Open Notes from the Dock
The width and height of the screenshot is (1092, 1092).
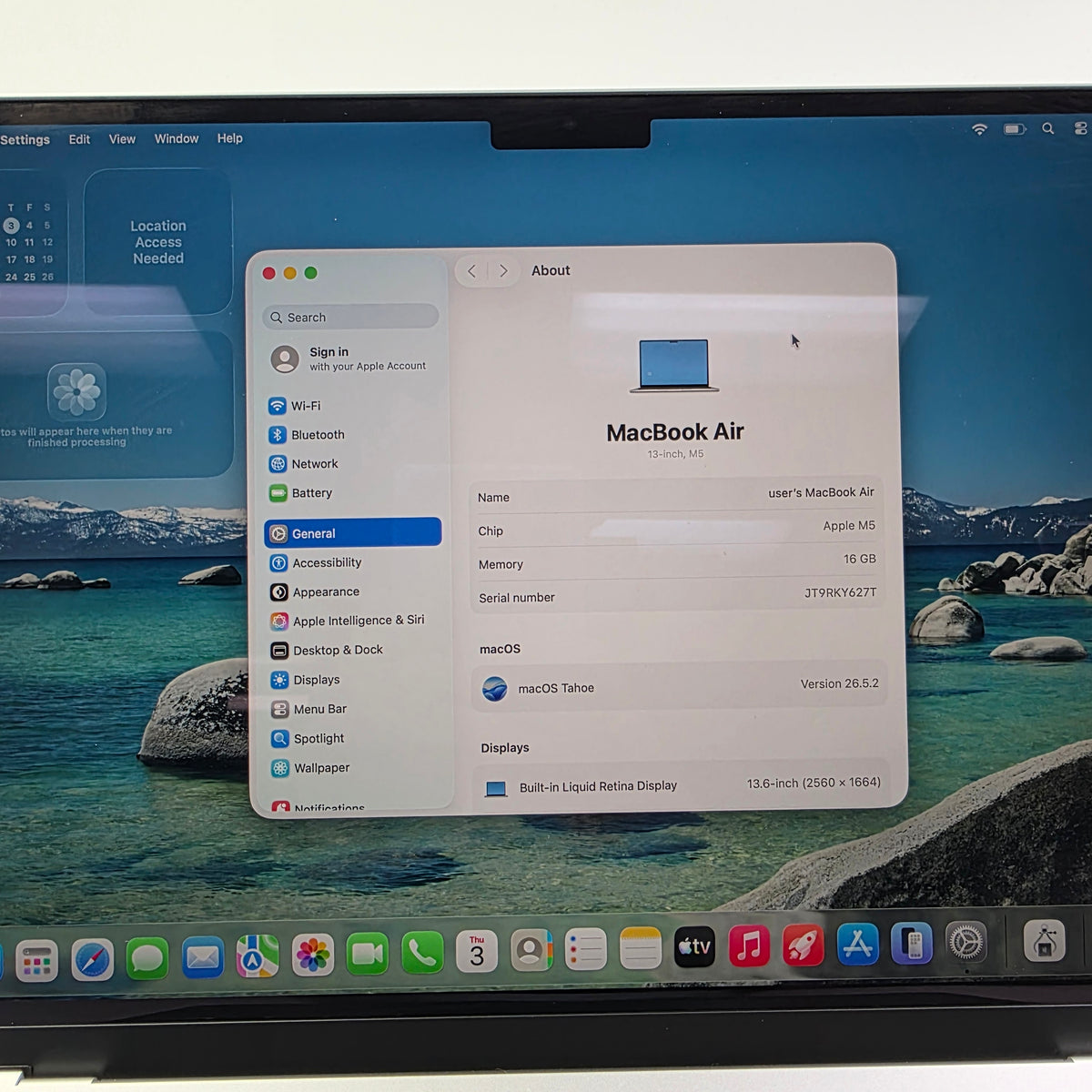coord(641,950)
